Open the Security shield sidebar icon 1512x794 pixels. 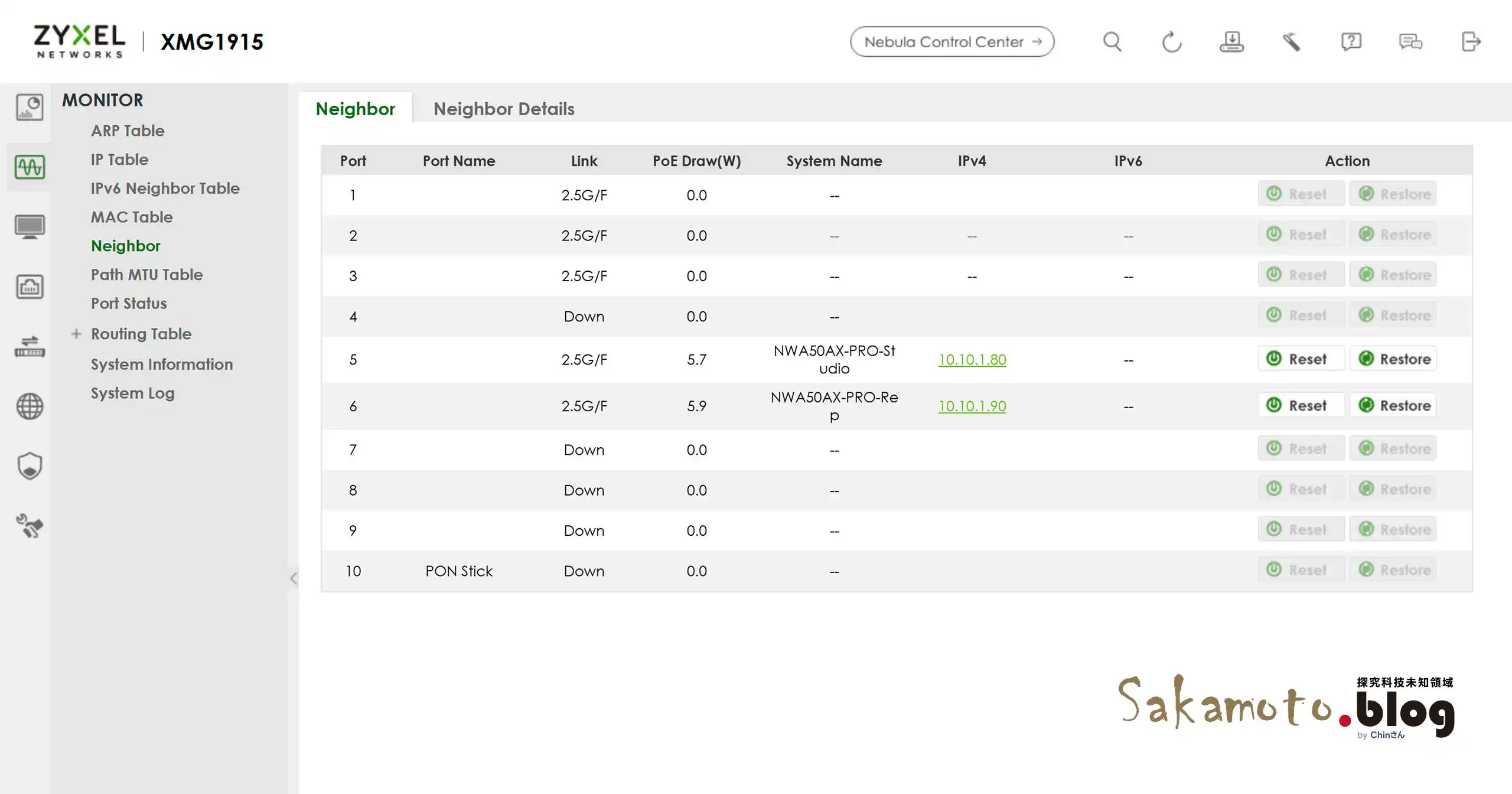pos(30,466)
